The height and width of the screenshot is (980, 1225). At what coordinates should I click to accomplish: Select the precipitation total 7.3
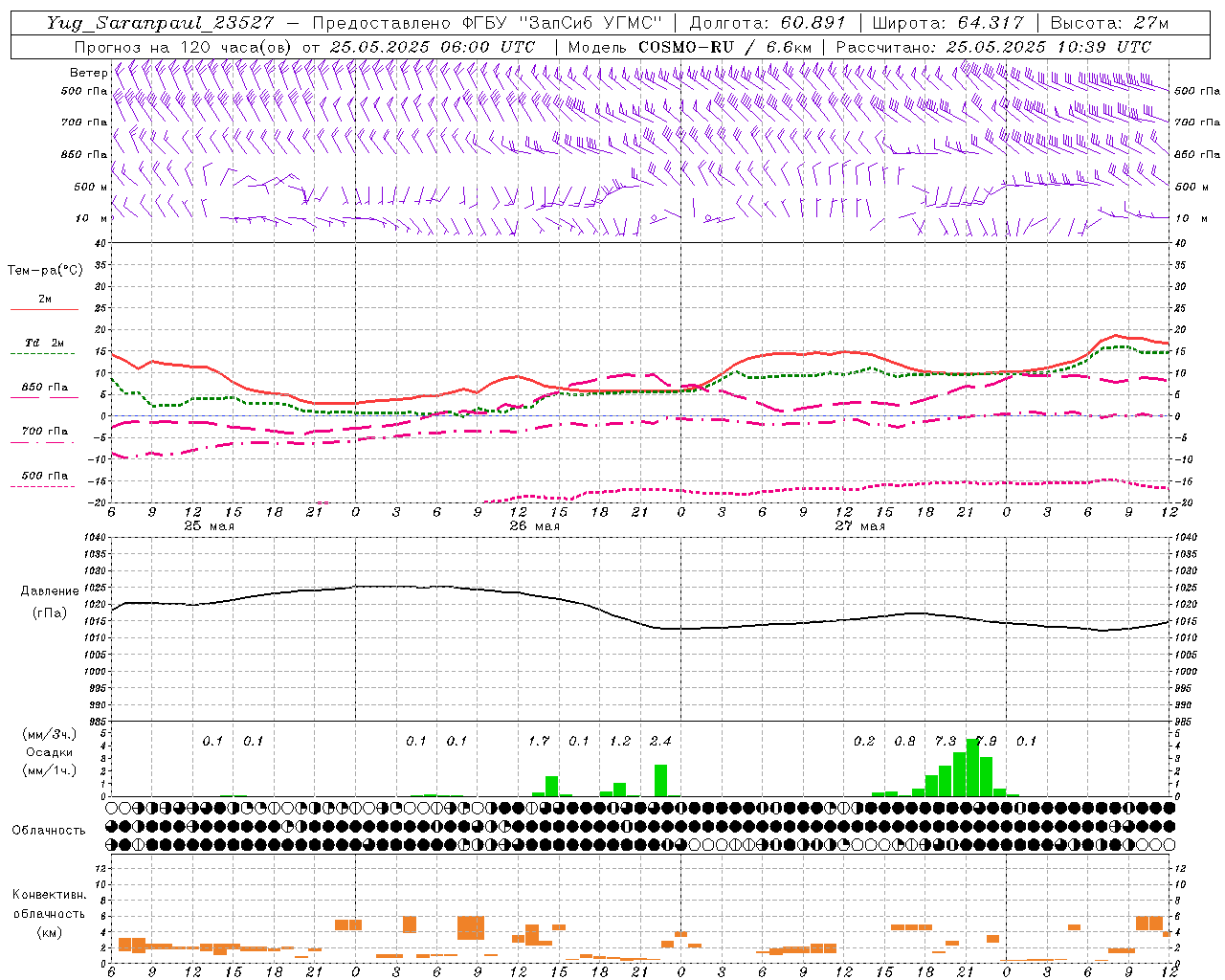coord(946,742)
